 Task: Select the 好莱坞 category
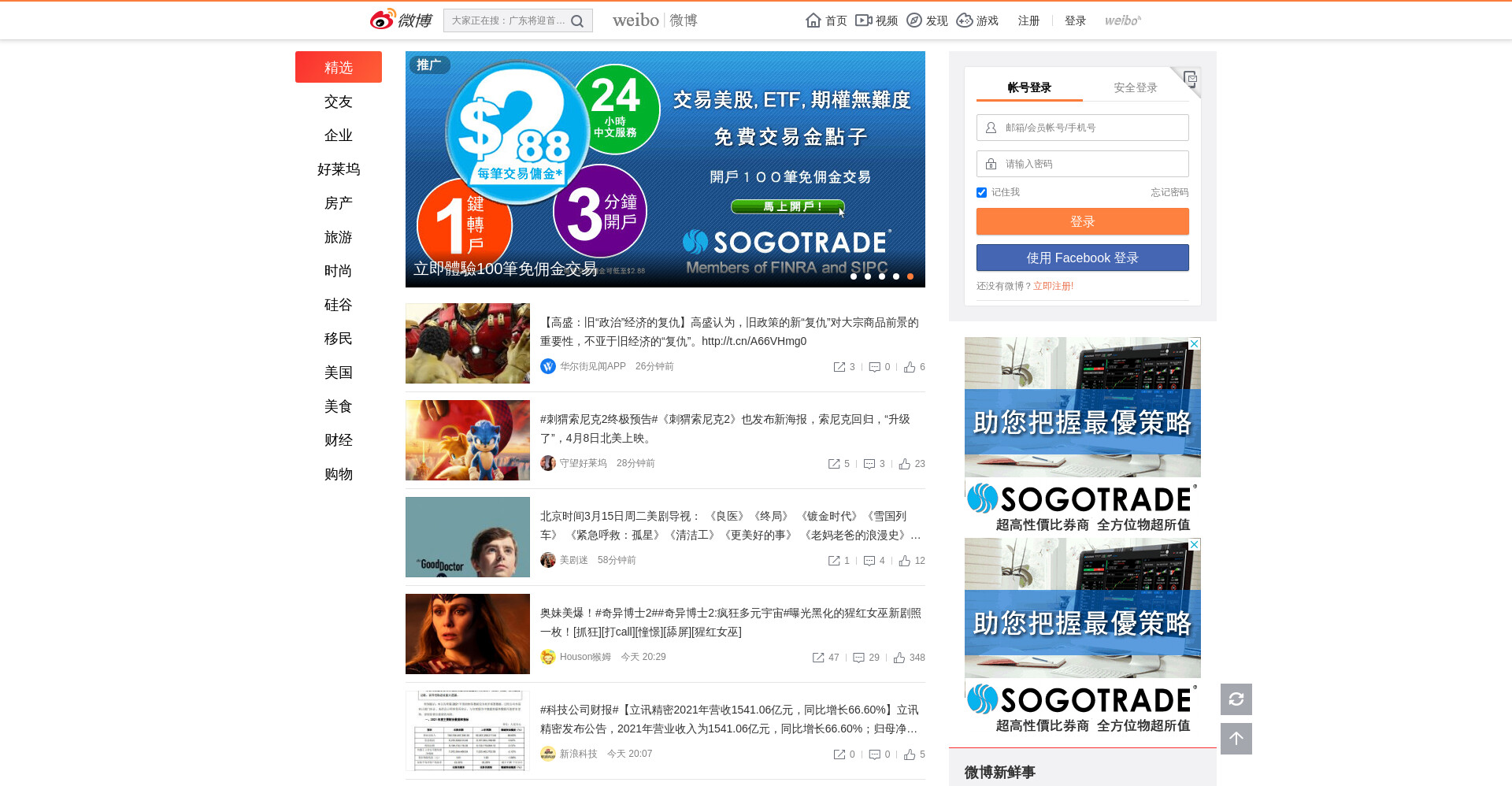click(x=339, y=169)
